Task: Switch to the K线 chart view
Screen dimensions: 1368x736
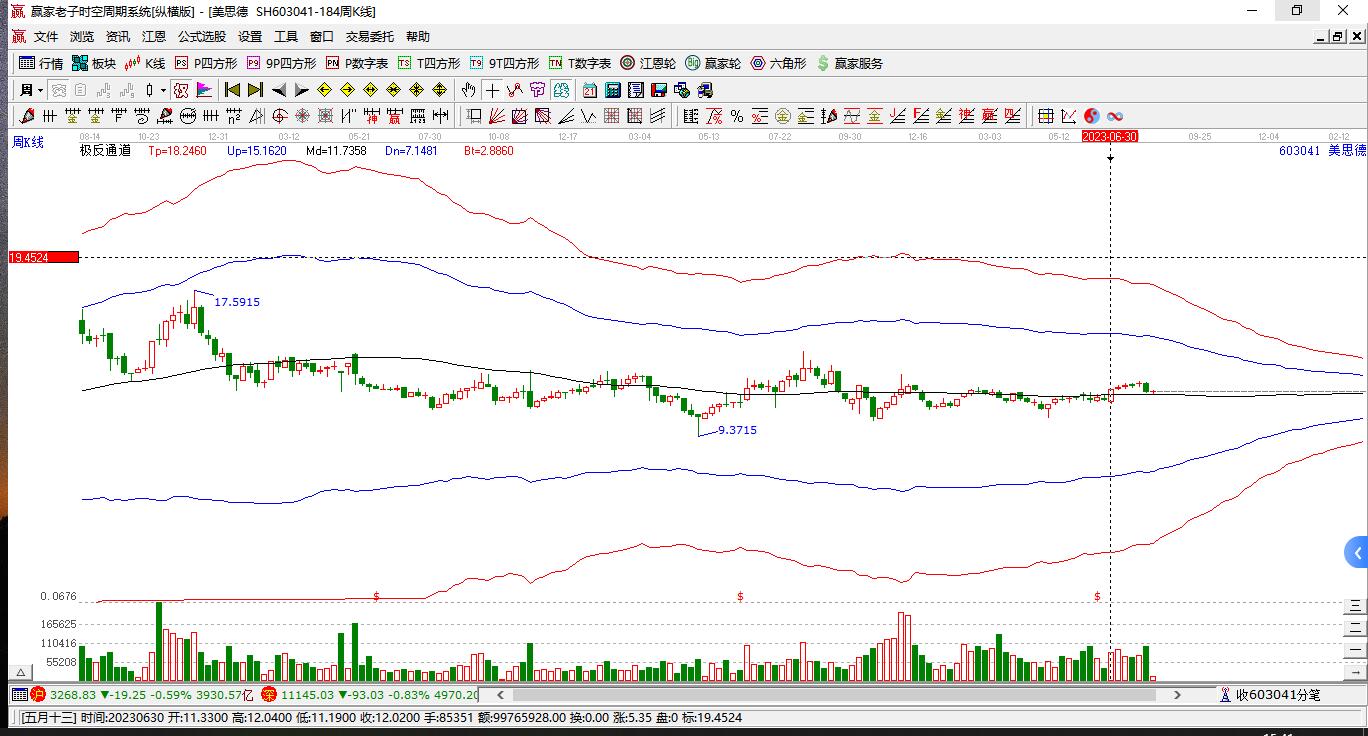Action: click(x=145, y=63)
